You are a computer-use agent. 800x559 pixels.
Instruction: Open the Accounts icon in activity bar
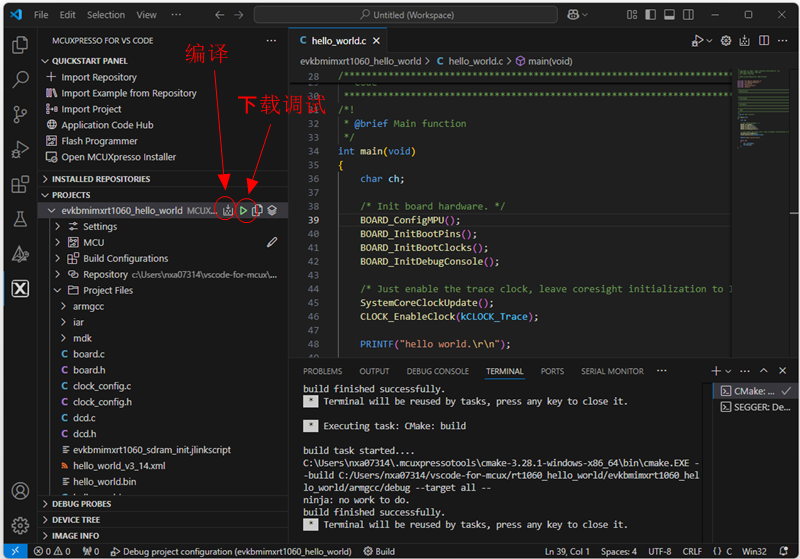click(20, 492)
